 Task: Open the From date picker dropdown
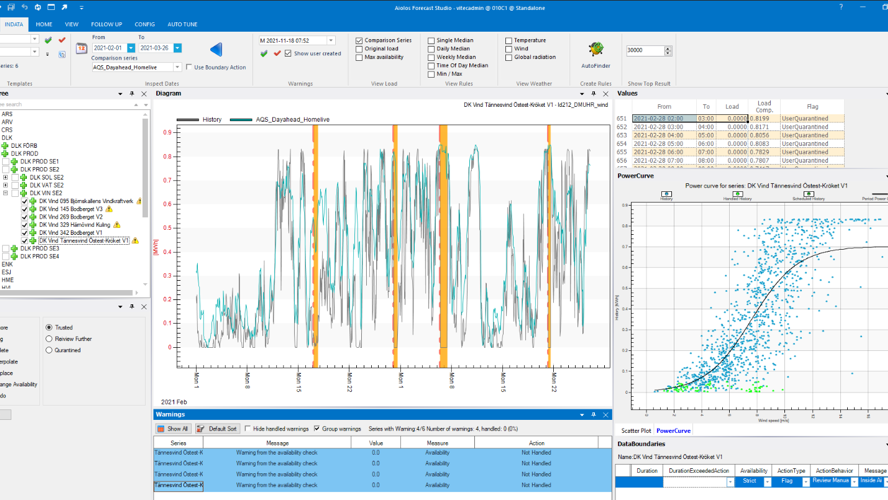point(130,48)
